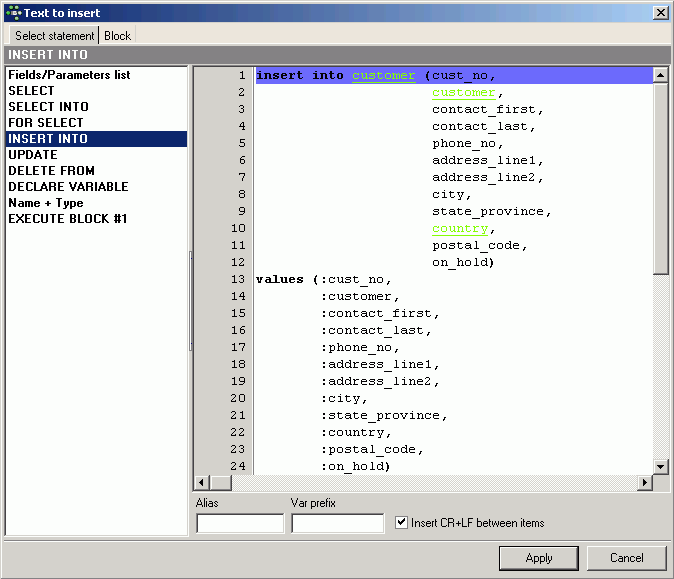Choose the DECLARE VARIABLE template
The width and height of the screenshot is (674, 579).
click(96, 187)
